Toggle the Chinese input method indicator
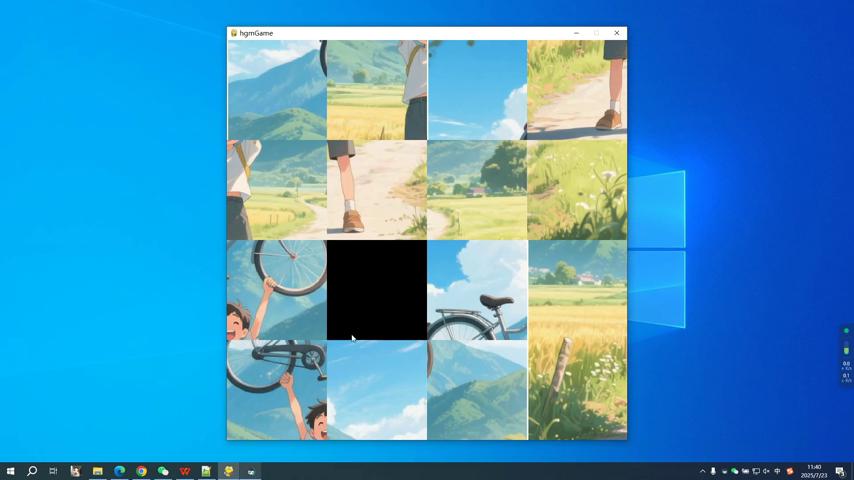 pyautogui.click(x=777, y=471)
